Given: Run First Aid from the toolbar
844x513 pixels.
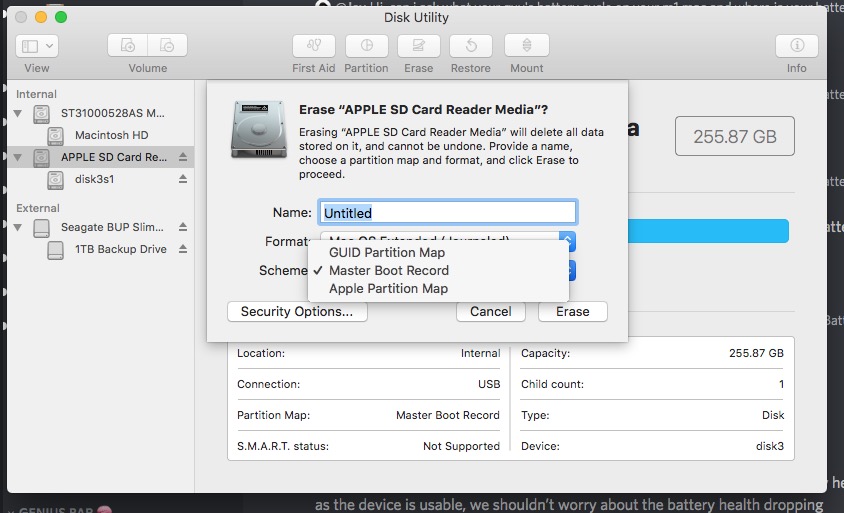Looking at the screenshot, I should tap(314, 45).
